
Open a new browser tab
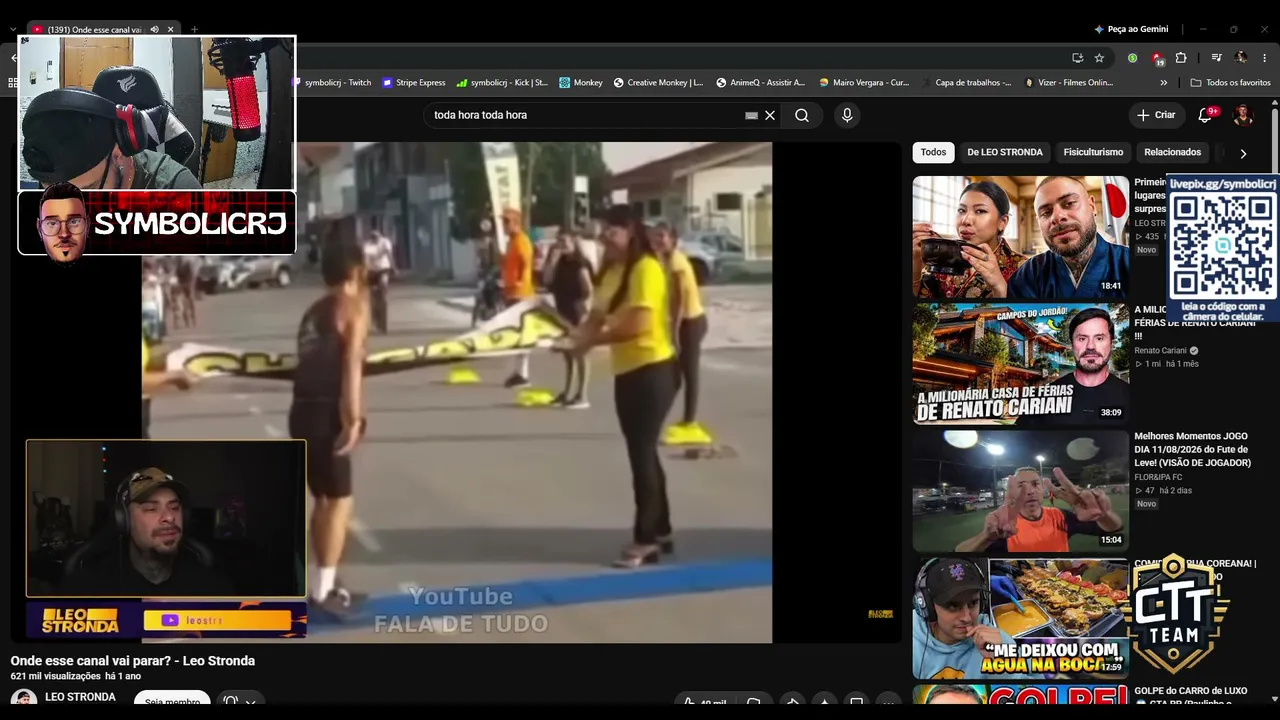click(194, 30)
